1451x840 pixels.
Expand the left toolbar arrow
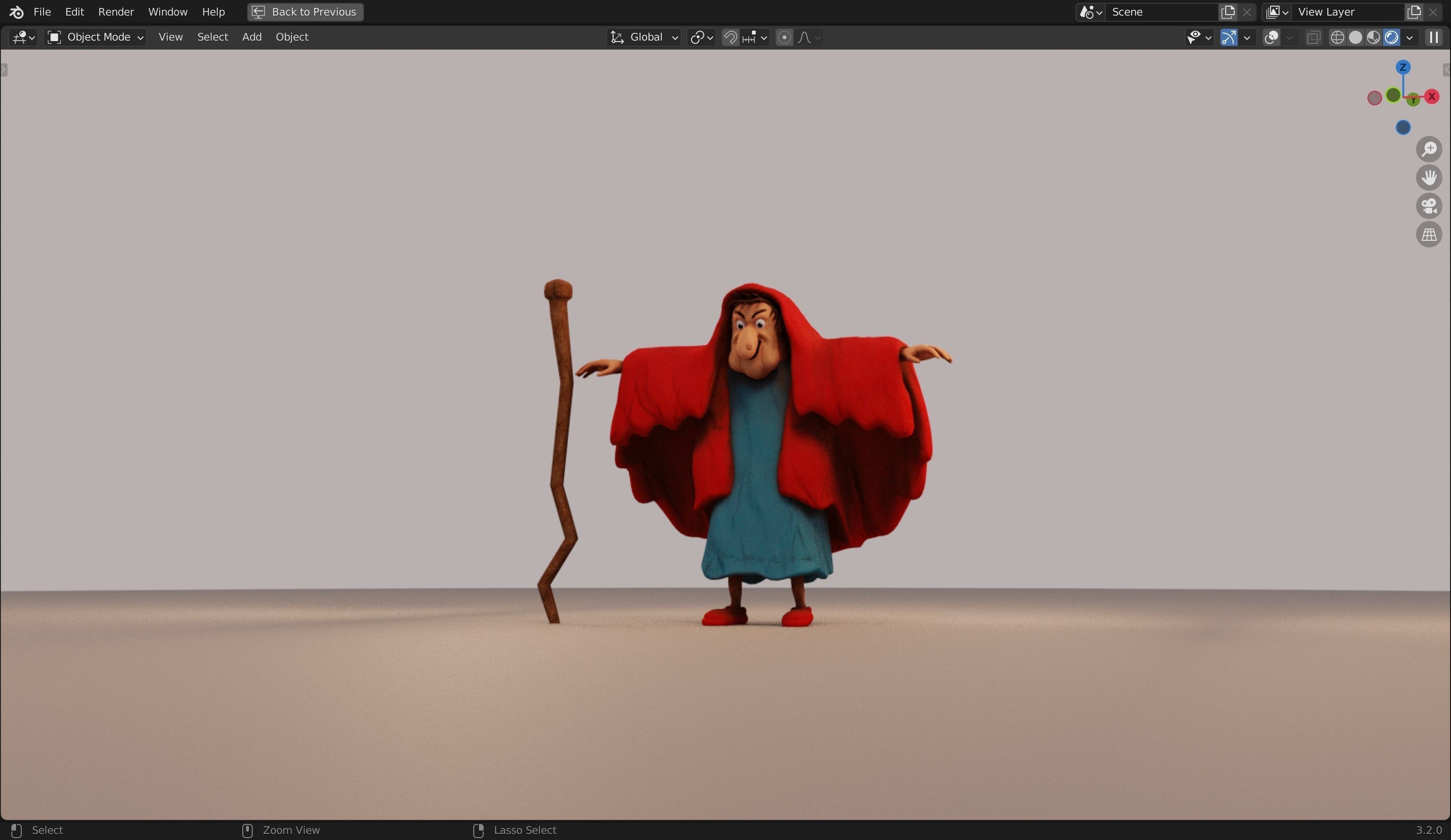(4, 70)
